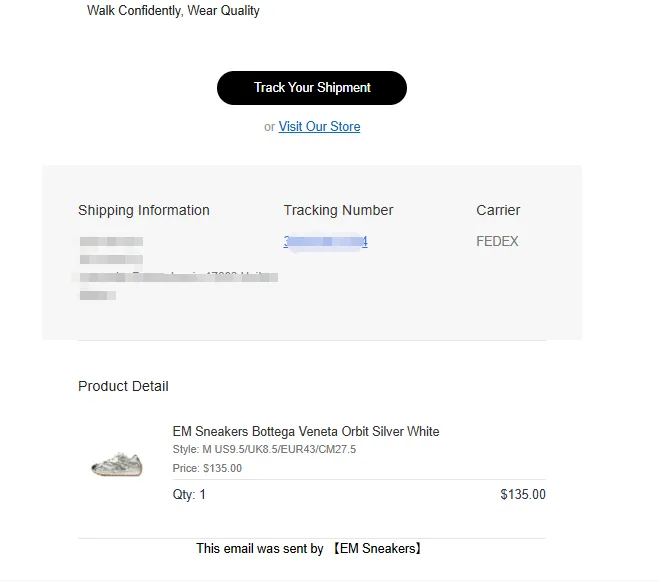Click the Tracking Number column heading
Image resolution: width=659 pixels, height=582 pixels.
338,210
